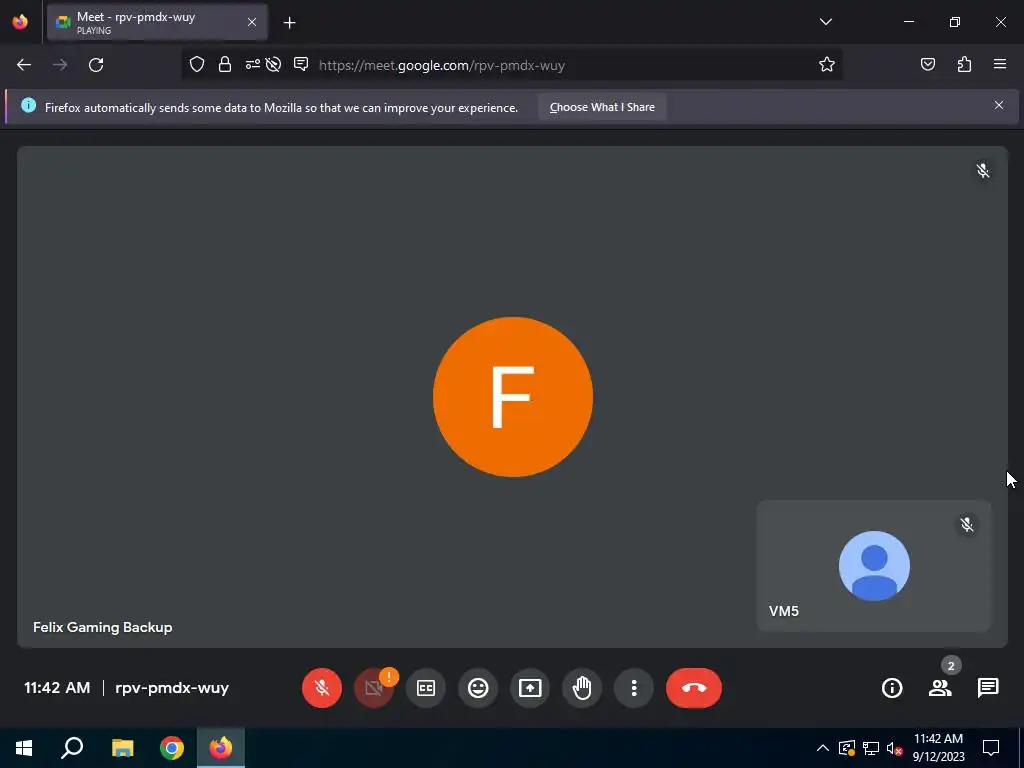Open the tracking protection shield icon
Screen dimensions: 1024x768
click(x=197, y=64)
